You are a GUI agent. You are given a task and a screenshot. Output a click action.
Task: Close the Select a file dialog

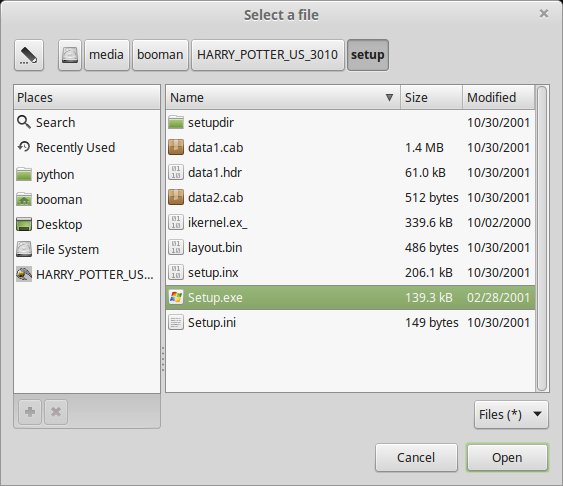tap(544, 14)
